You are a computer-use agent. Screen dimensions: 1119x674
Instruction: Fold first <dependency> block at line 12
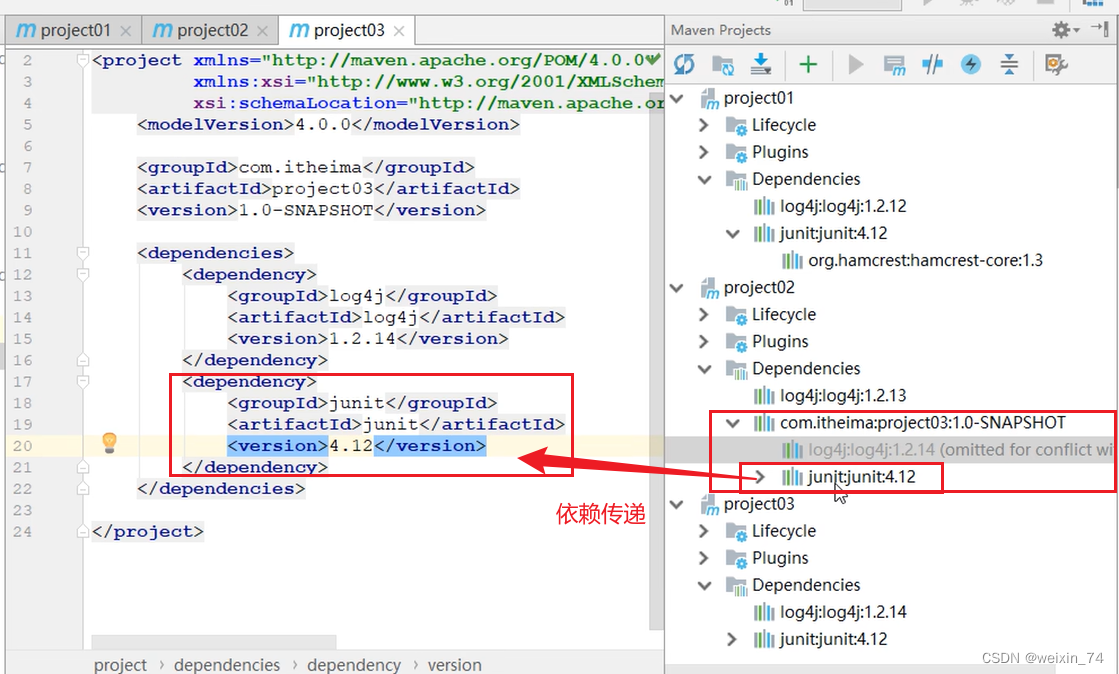point(83,274)
